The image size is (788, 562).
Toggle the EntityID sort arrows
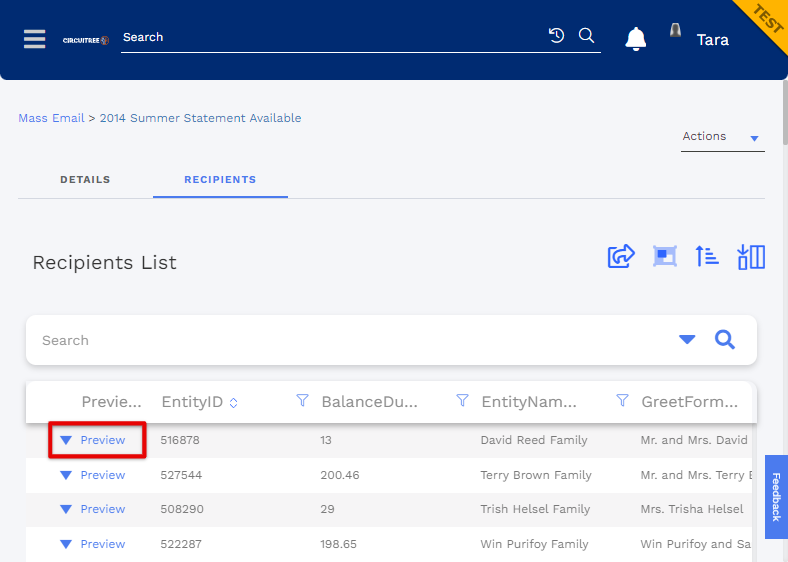233,403
